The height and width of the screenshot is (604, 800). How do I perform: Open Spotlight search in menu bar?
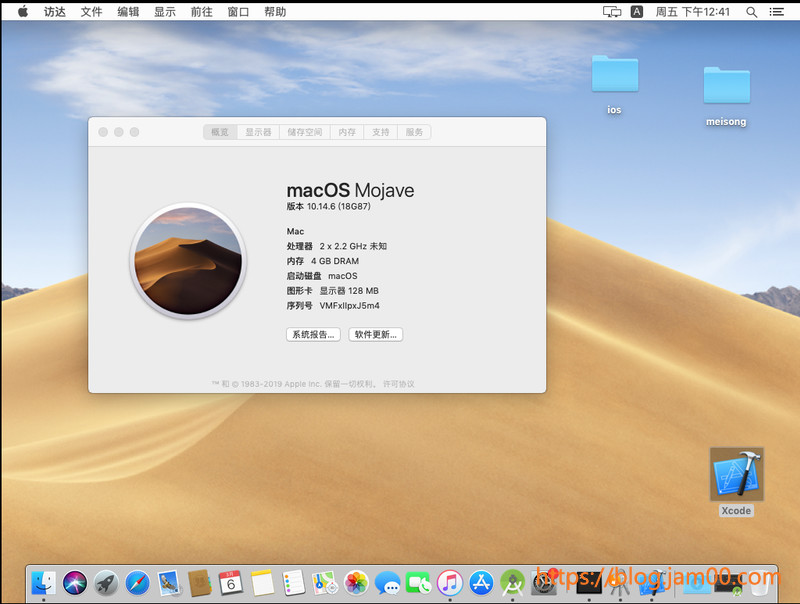click(751, 12)
